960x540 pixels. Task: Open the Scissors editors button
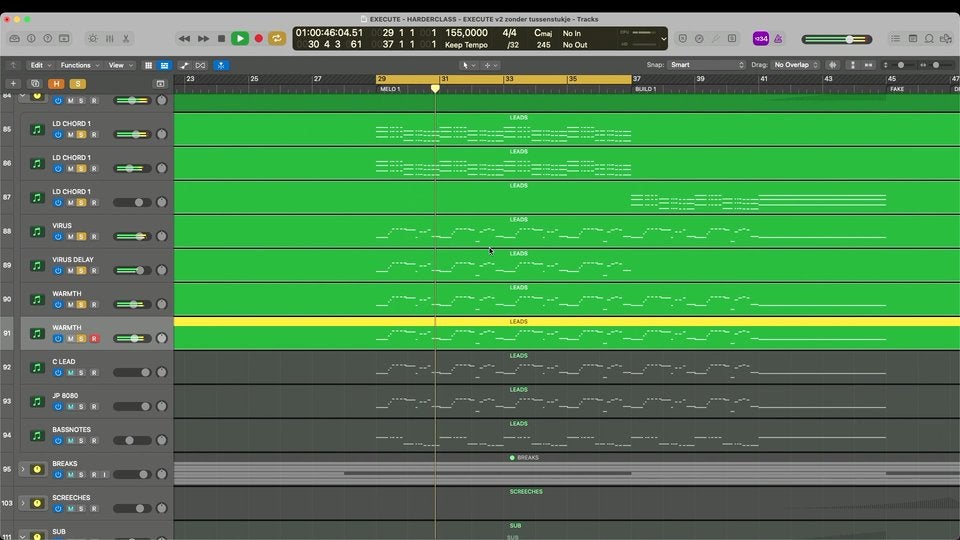(126, 38)
